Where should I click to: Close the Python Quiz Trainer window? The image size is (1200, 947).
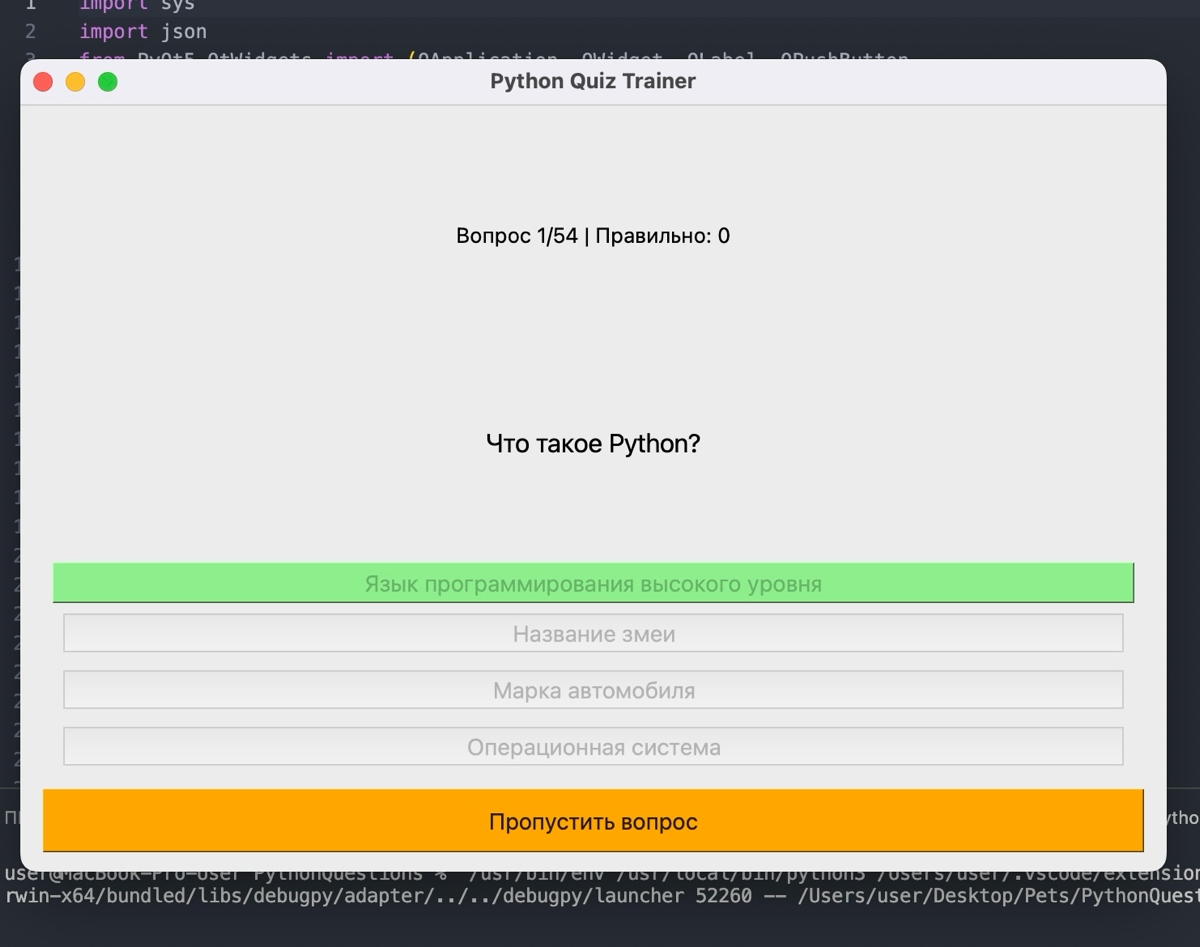pos(43,82)
